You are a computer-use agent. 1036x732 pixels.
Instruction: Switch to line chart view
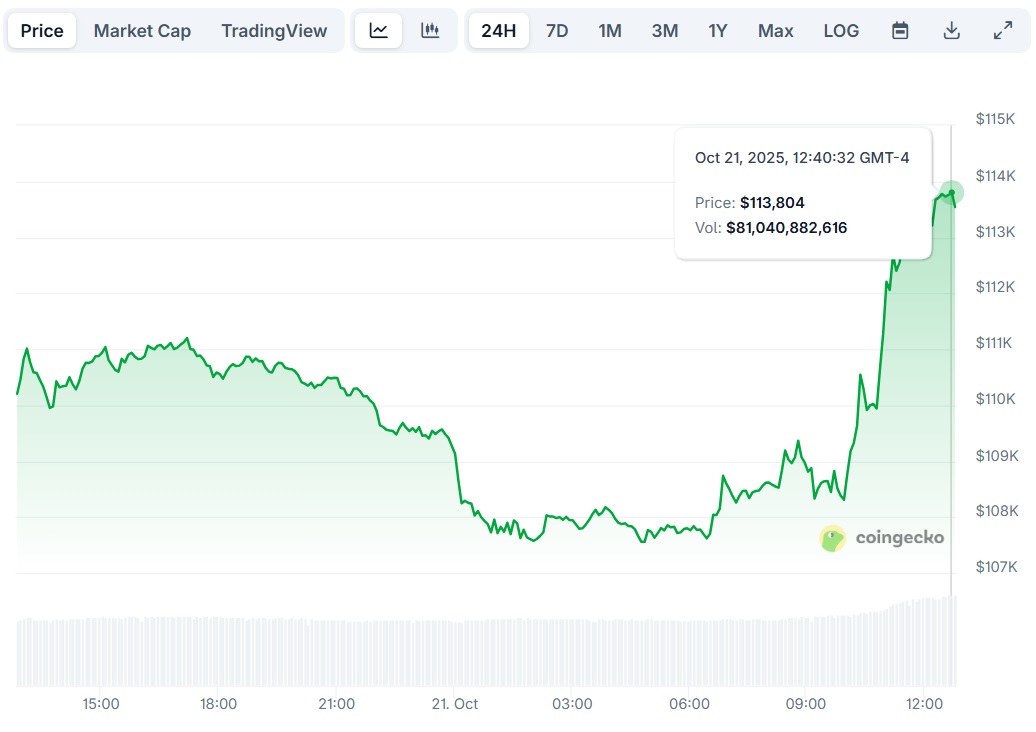tap(379, 31)
